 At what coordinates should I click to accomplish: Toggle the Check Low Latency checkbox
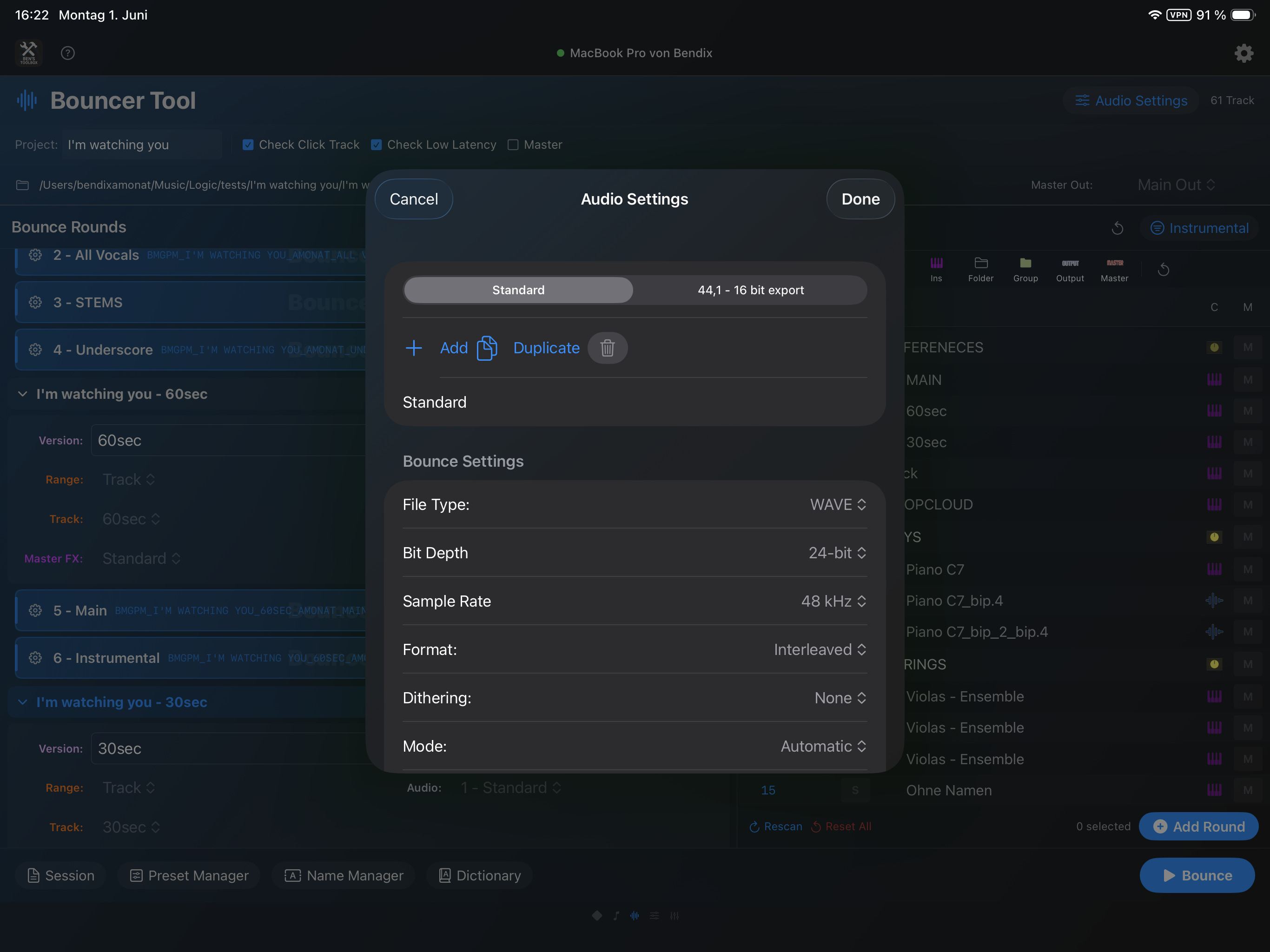(x=376, y=145)
